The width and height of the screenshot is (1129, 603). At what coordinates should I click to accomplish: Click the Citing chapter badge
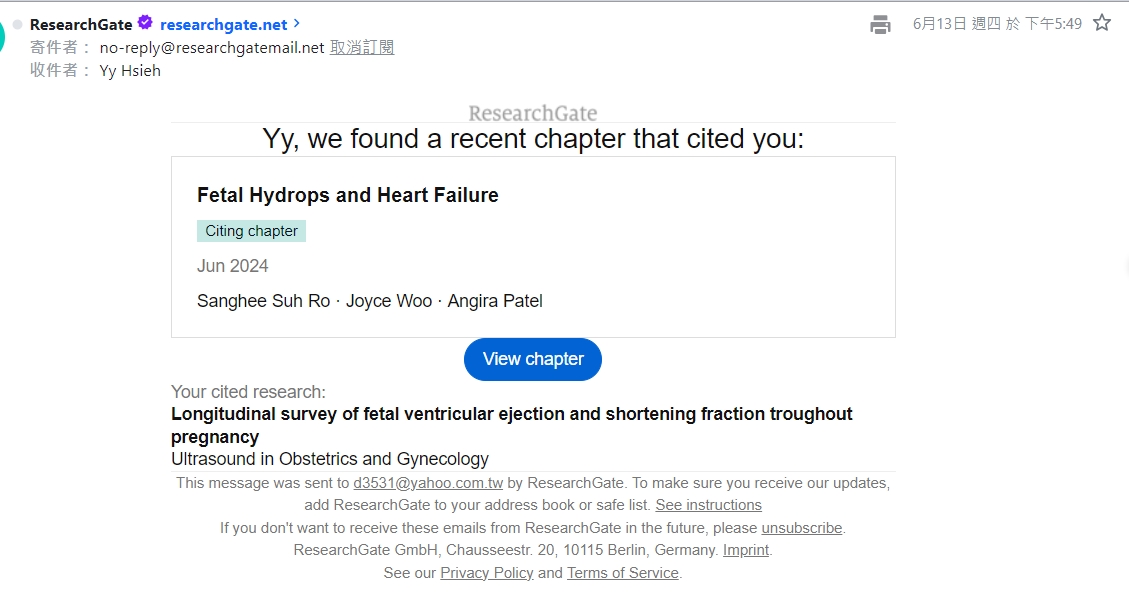[x=251, y=231]
